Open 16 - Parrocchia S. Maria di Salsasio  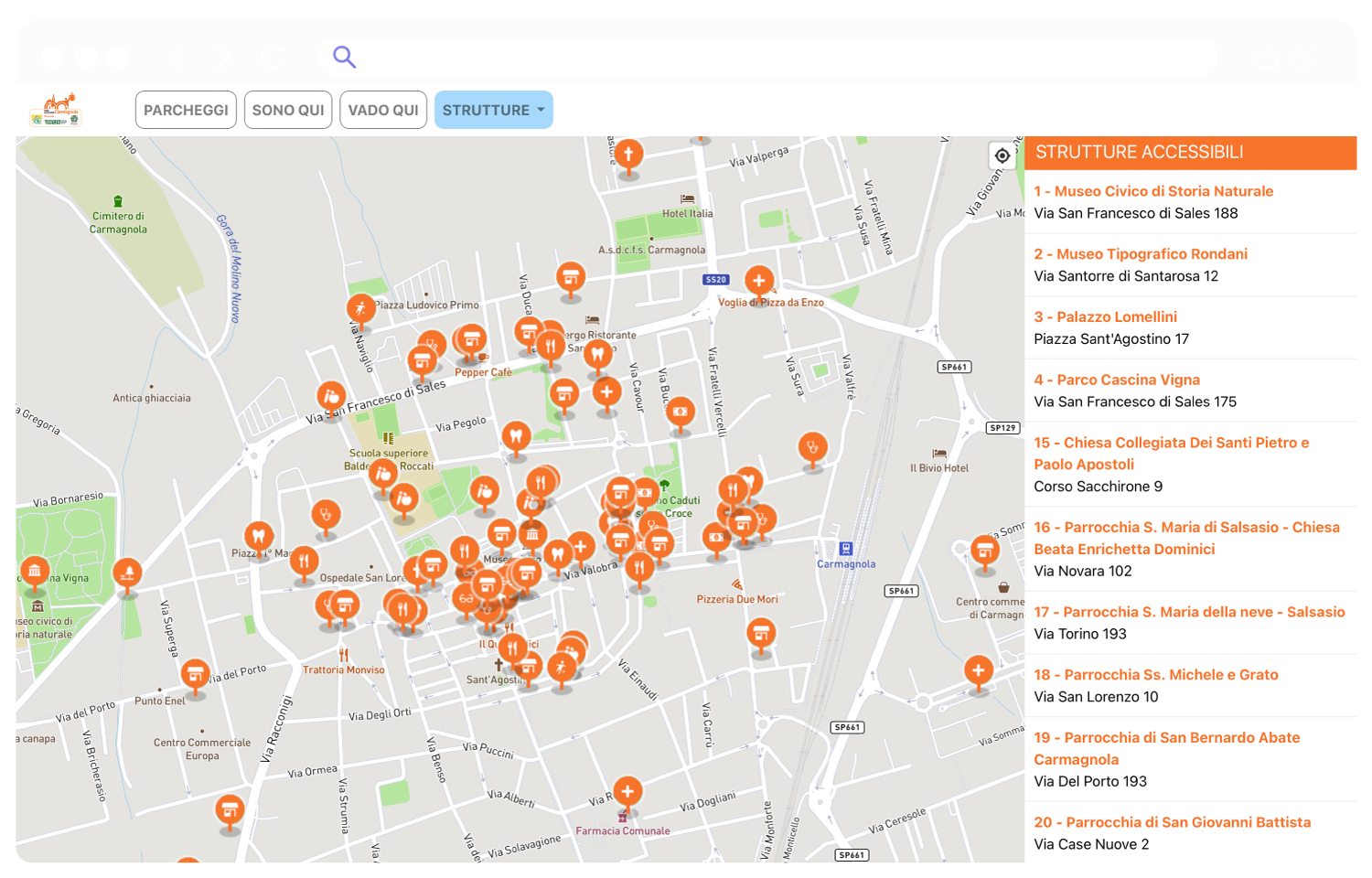pos(1187,538)
